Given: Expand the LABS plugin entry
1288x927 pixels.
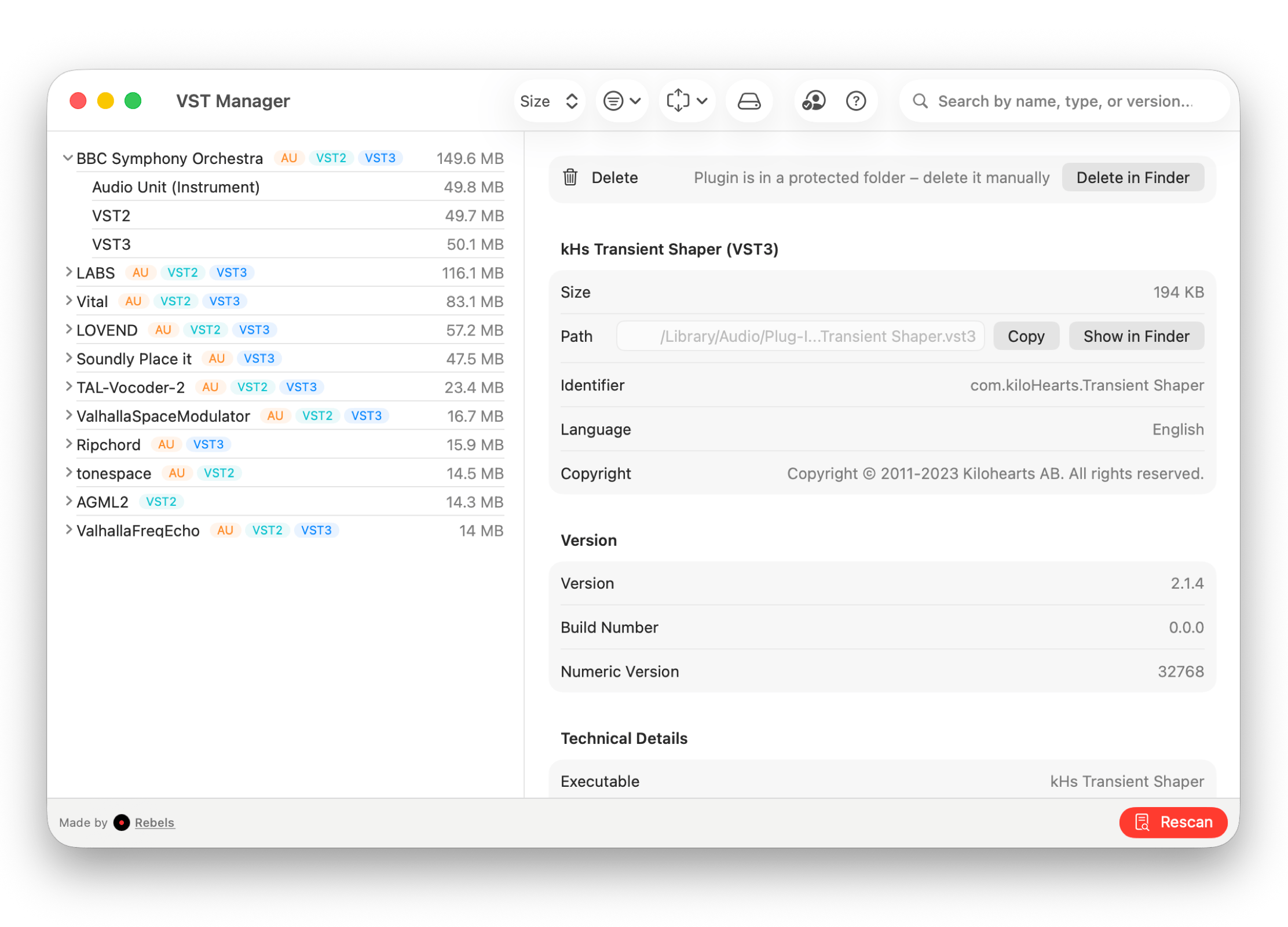Looking at the screenshot, I should coord(68,272).
